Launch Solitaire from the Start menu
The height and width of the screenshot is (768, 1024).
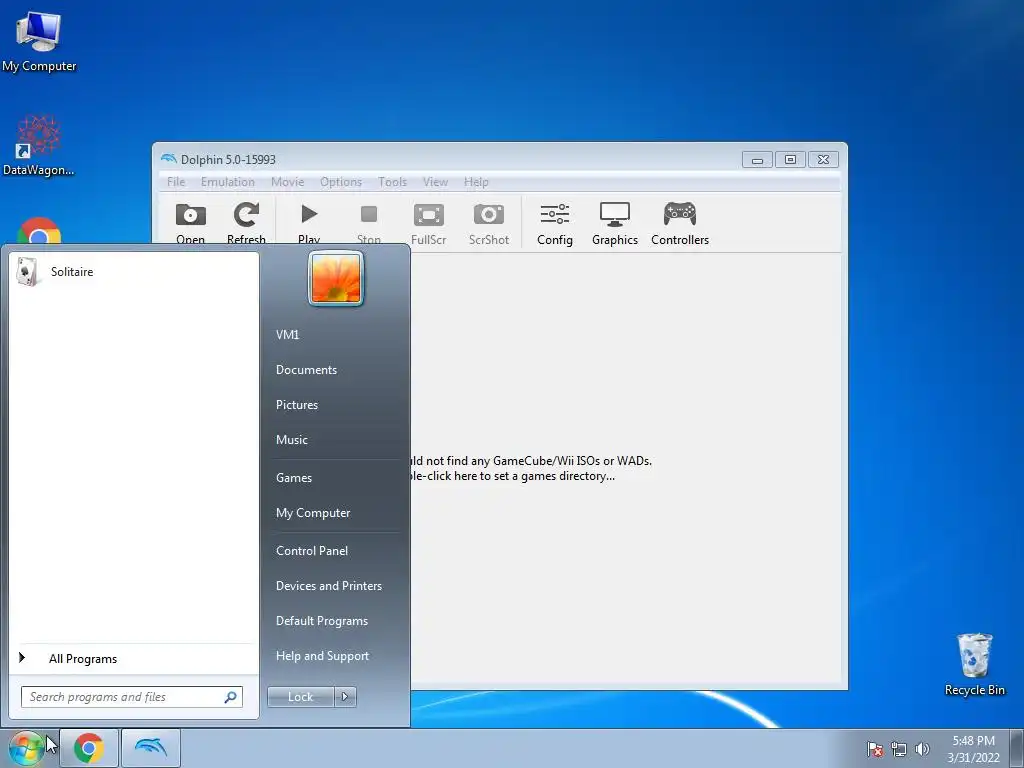click(x=133, y=272)
